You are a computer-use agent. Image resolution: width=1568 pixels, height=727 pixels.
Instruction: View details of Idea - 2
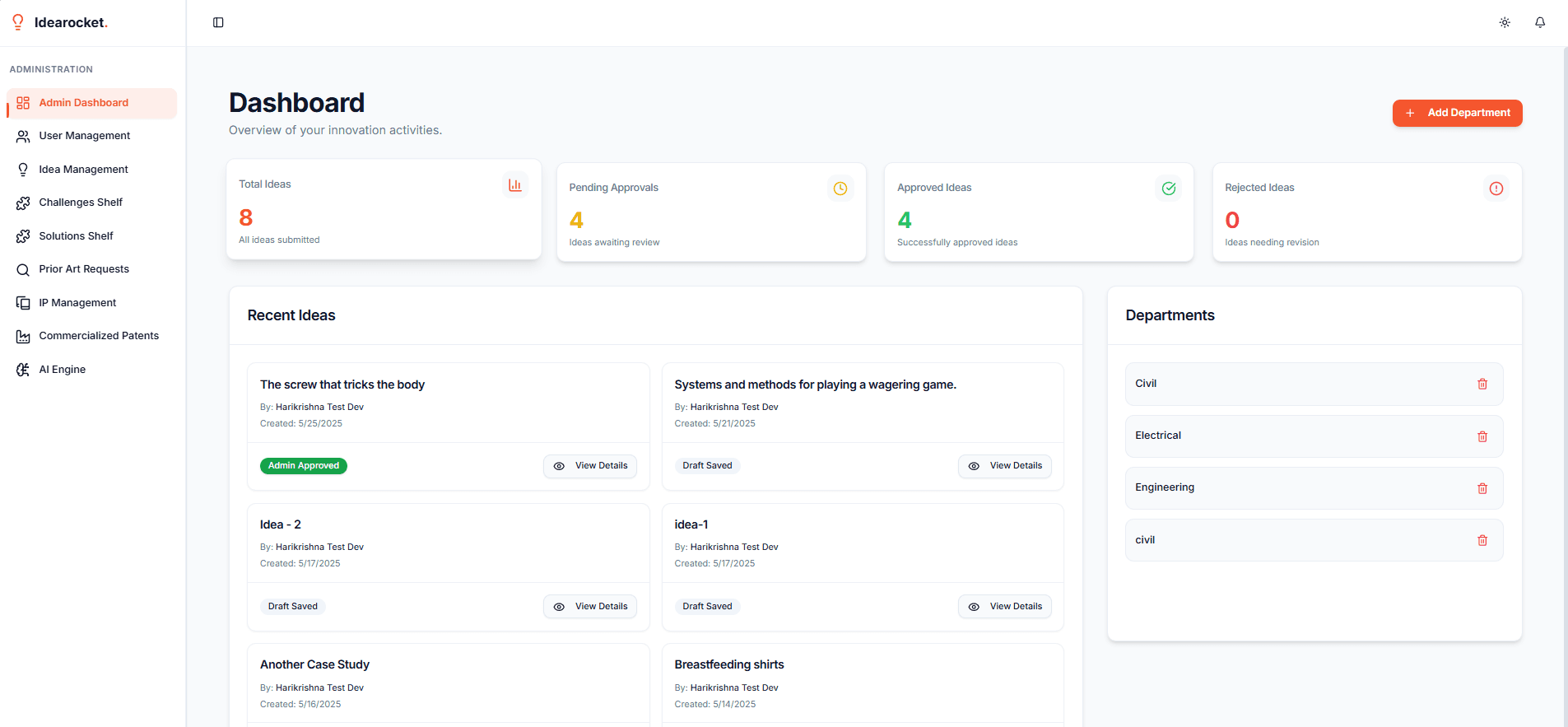tap(590, 607)
